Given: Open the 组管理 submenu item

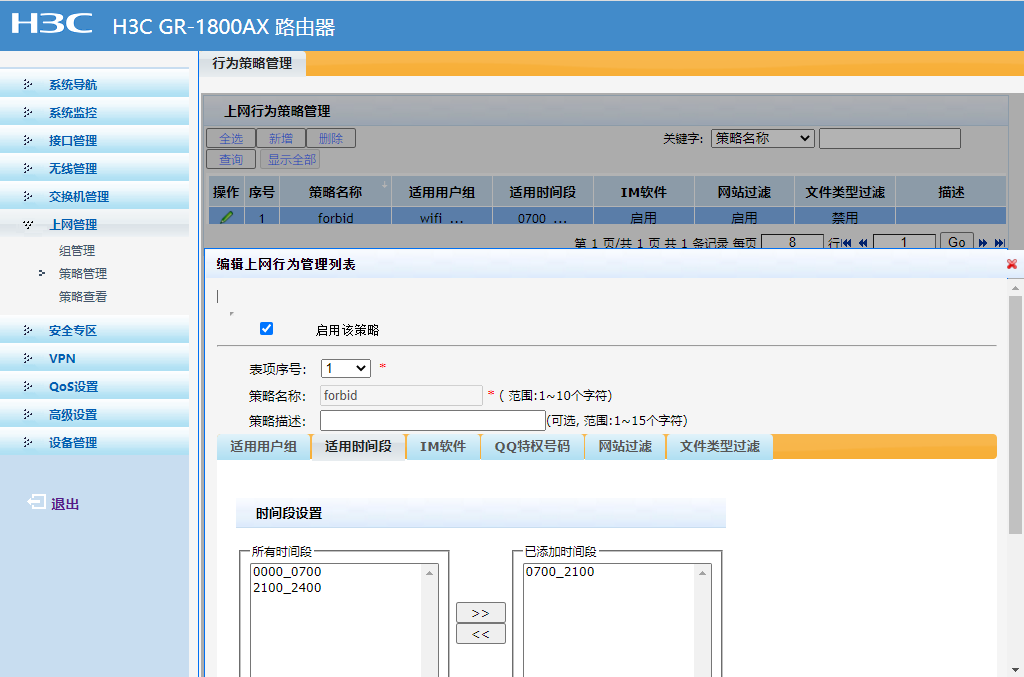Looking at the screenshot, I should [77, 251].
